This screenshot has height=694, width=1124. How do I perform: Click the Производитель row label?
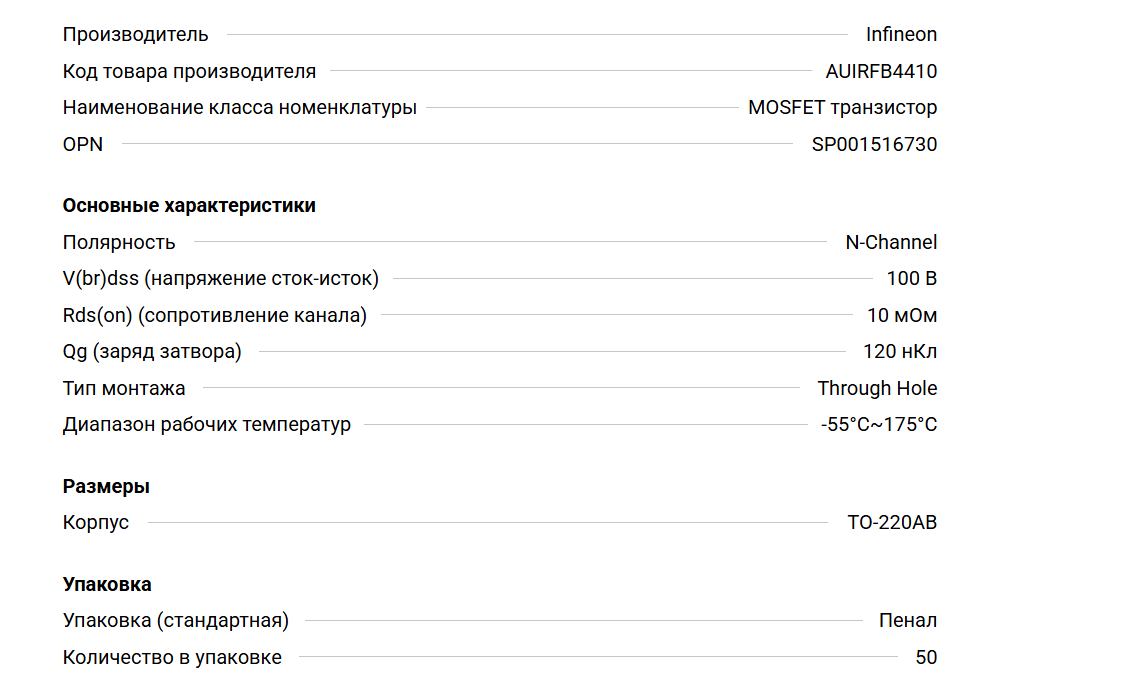pyautogui.click(x=135, y=35)
